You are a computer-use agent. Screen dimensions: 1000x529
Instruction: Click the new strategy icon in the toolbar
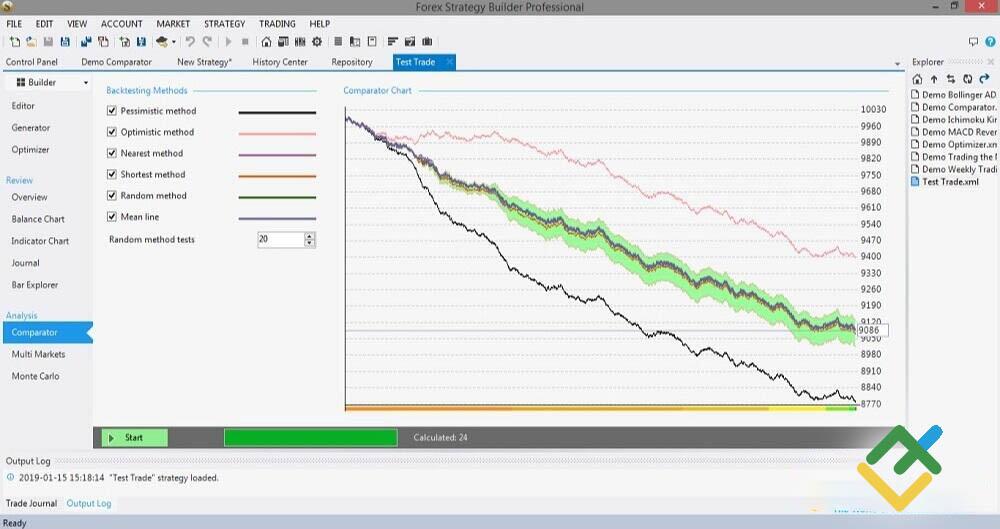pos(14,42)
